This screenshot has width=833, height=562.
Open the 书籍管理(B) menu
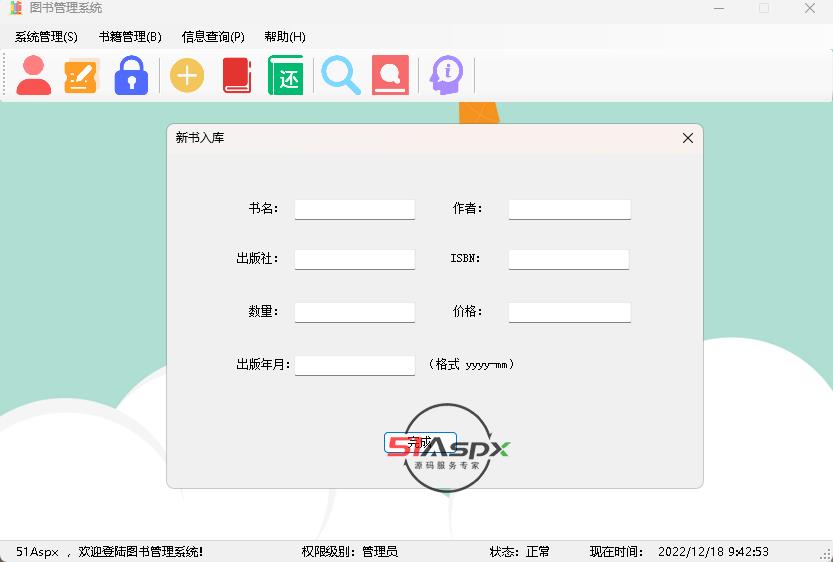point(130,37)
